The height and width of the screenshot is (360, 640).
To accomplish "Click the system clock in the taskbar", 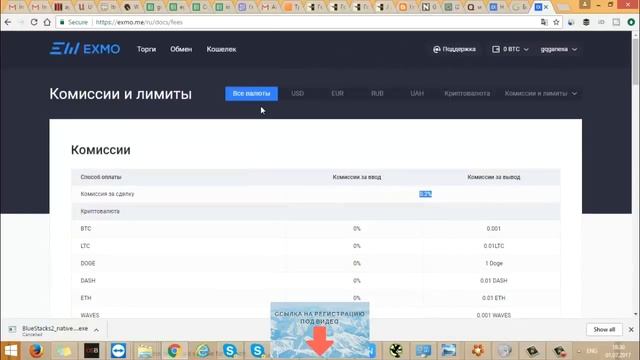I will pyautogui.click(x=619, y=351).
